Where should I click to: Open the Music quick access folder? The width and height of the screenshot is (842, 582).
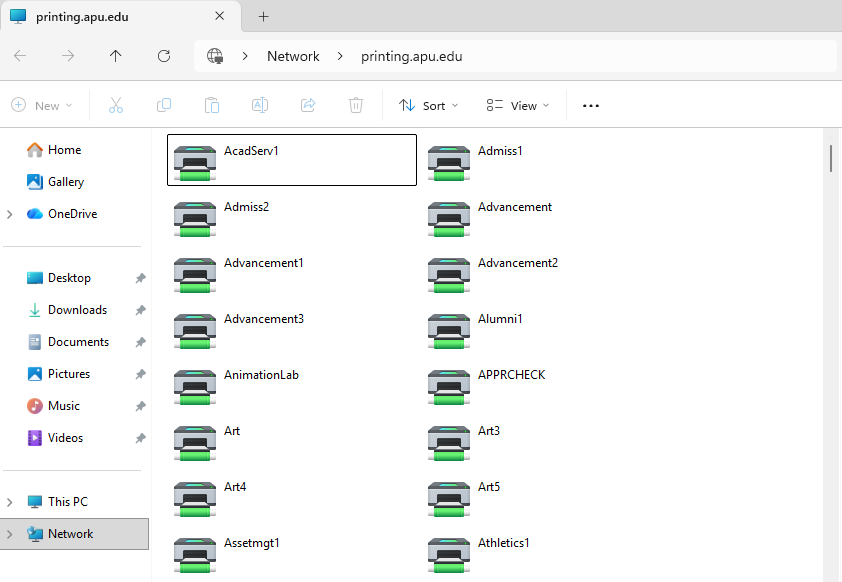[53, 406]
